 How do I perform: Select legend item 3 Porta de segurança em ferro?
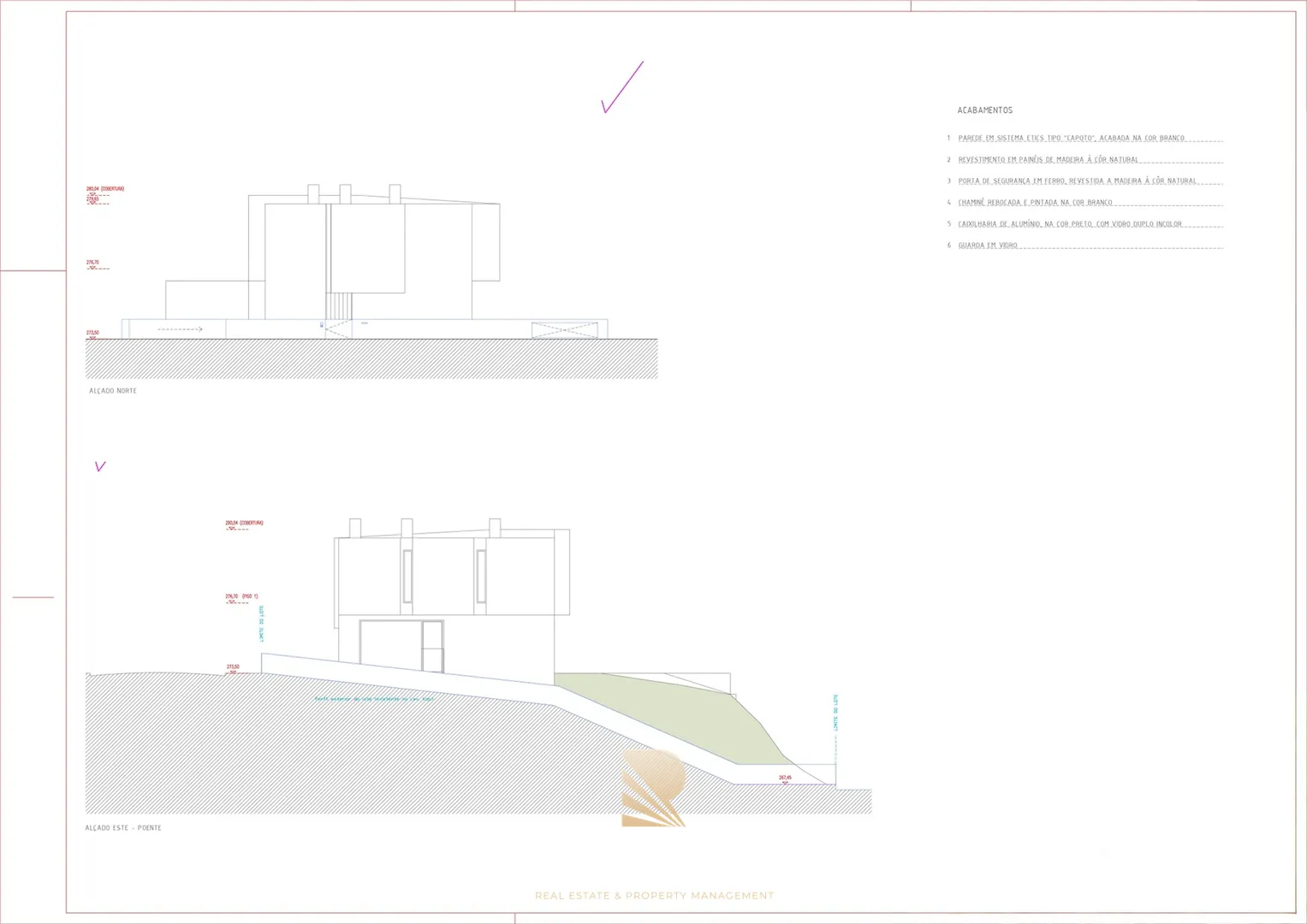coord(1077,181)
